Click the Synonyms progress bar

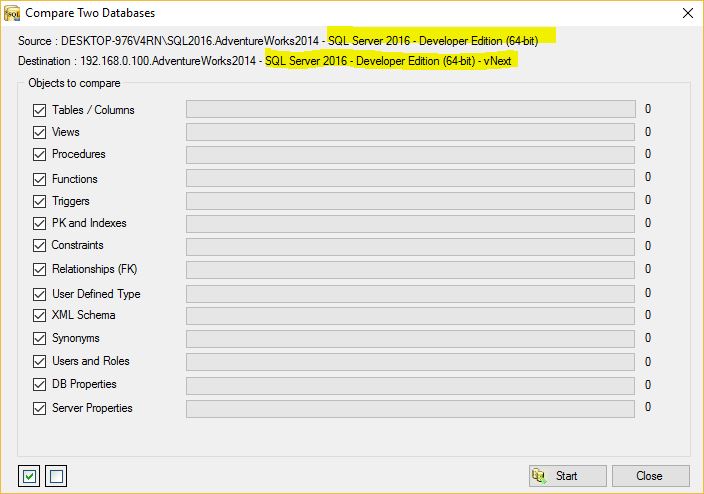click(x=410, y=339)
